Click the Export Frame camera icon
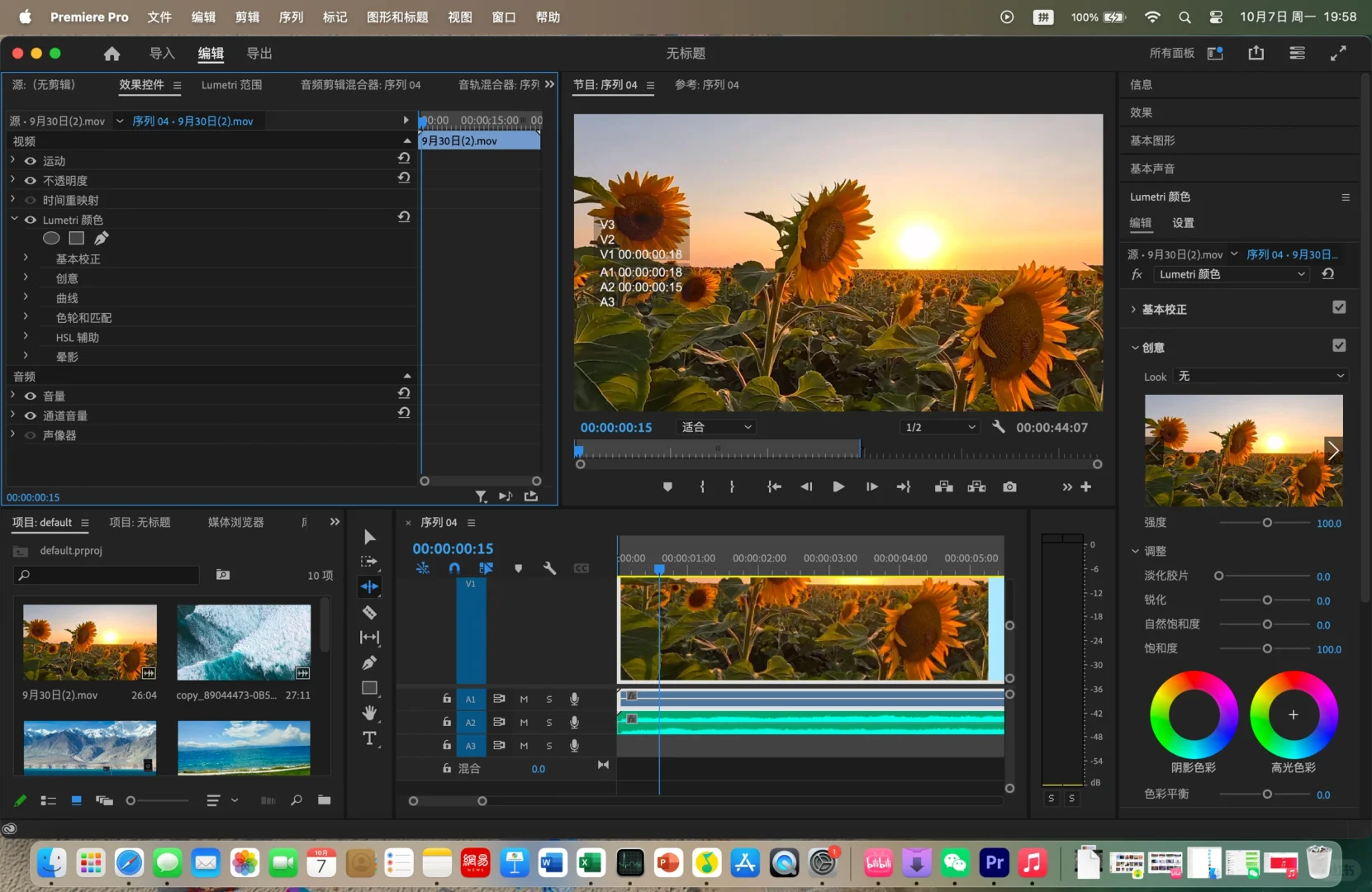The width and height of the screenshot is (1372, 892). click(1009, 487)
